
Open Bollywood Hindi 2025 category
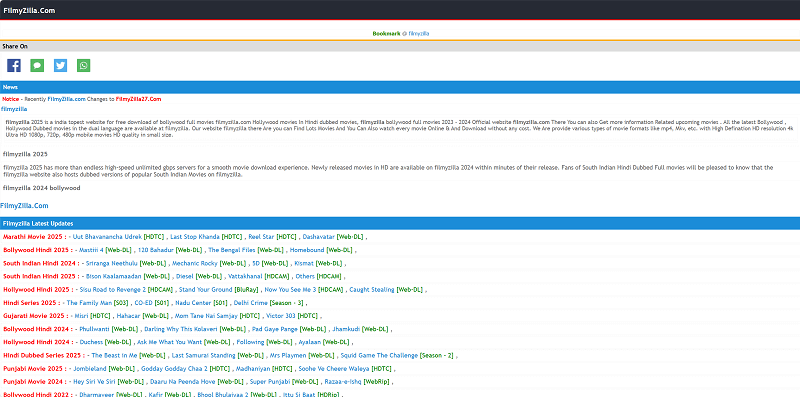(x=37, y=250)
